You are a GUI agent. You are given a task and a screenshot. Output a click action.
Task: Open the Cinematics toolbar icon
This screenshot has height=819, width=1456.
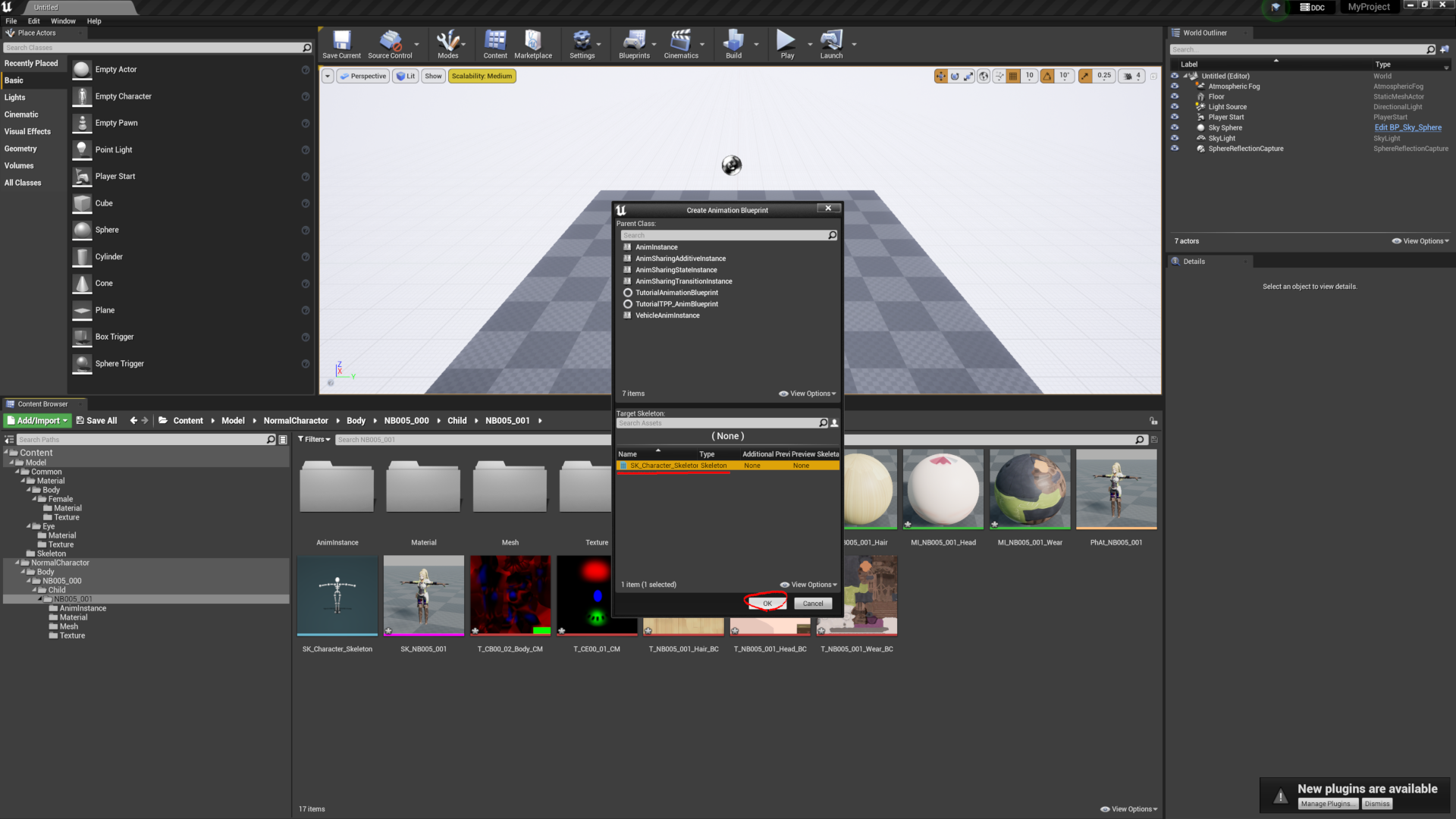[681, 44]
